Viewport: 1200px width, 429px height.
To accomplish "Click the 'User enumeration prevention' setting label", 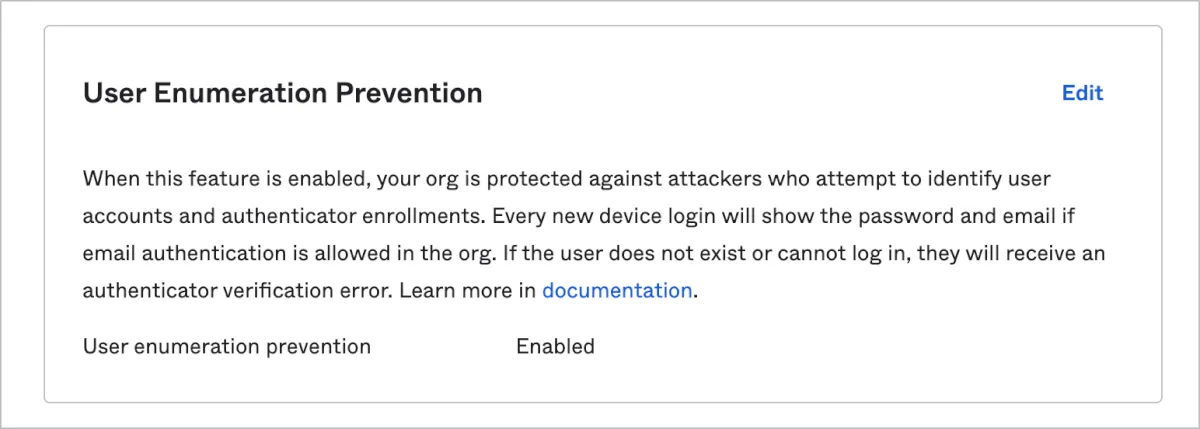I will 227,347.
